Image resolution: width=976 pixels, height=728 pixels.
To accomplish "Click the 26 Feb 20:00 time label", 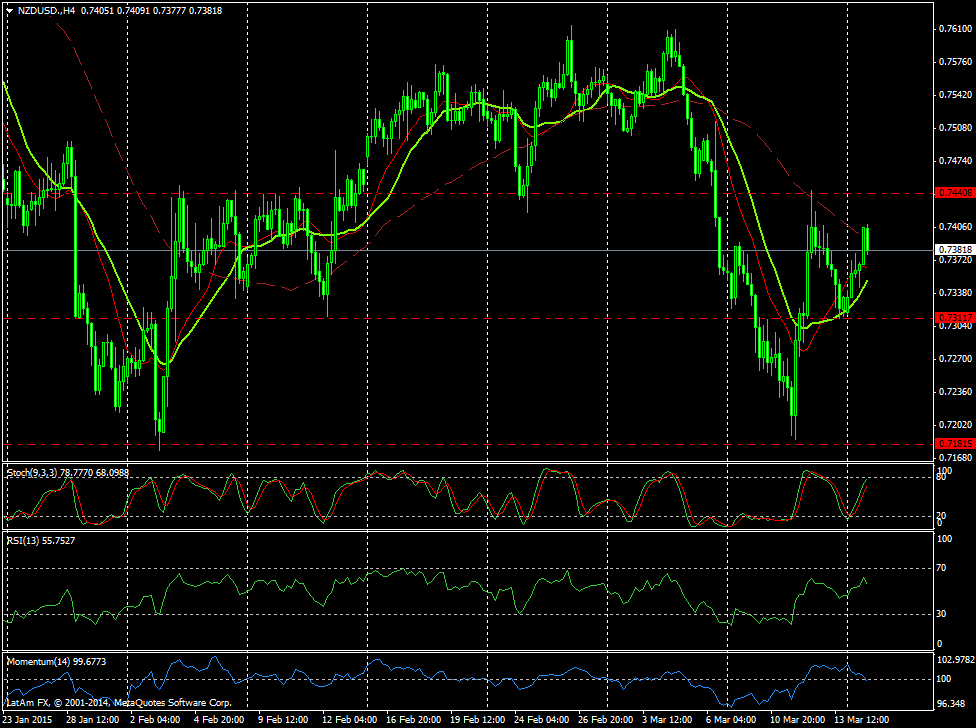I will coord(606,719).
